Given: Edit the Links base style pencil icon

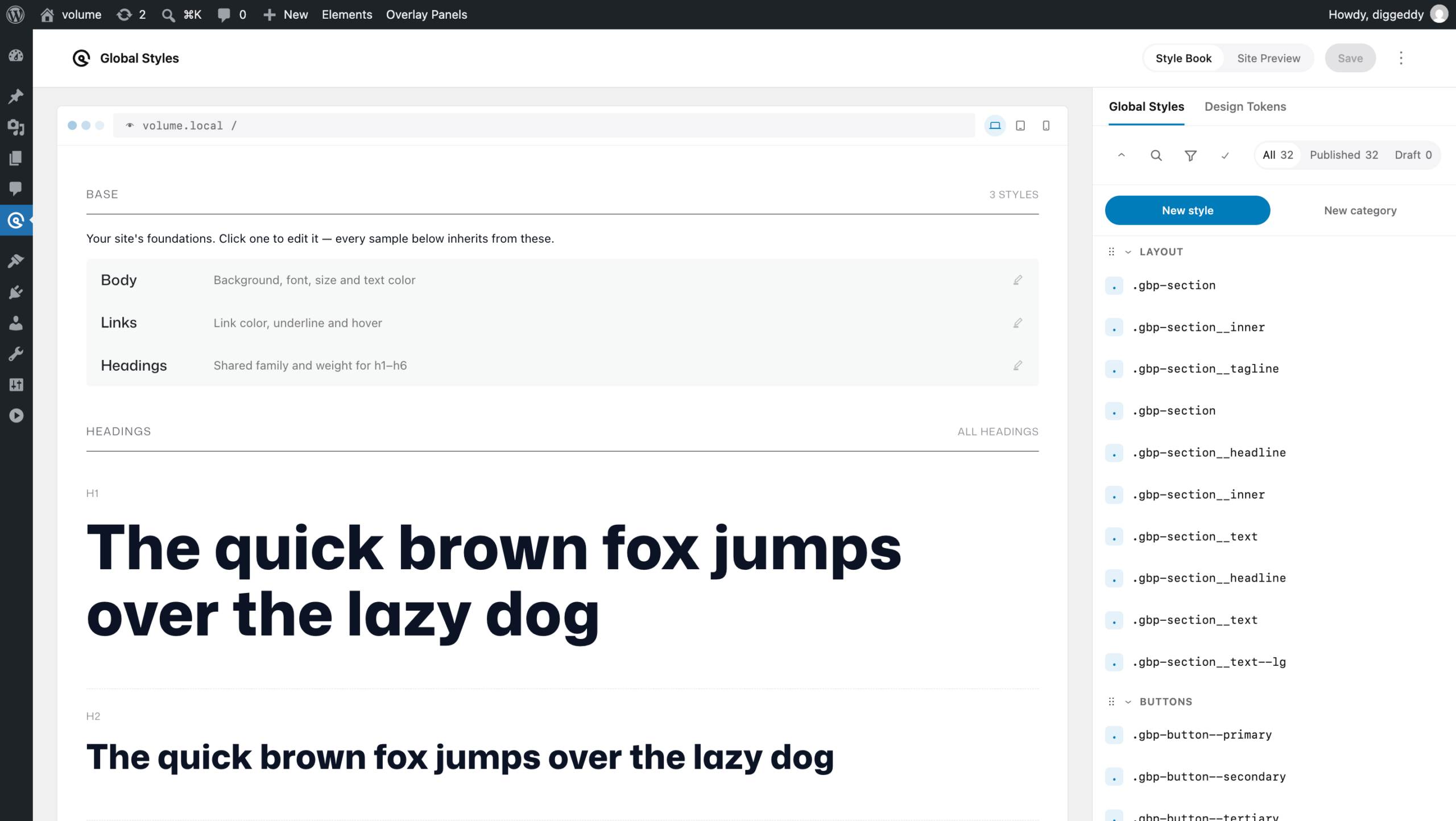Looking at the screenshot, I should click(x=1017, y=323).
